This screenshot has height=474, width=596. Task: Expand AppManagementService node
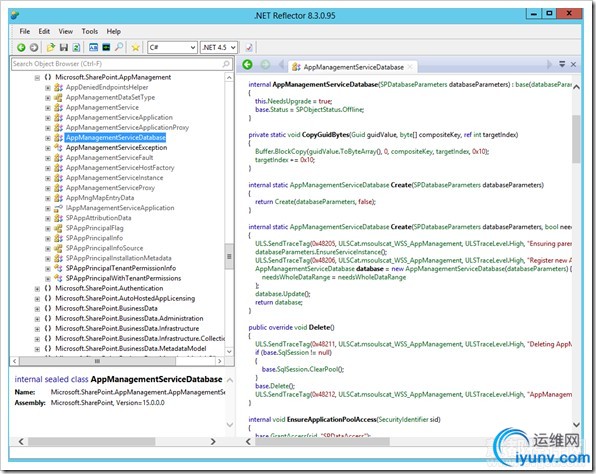click(x=48, y=108)
